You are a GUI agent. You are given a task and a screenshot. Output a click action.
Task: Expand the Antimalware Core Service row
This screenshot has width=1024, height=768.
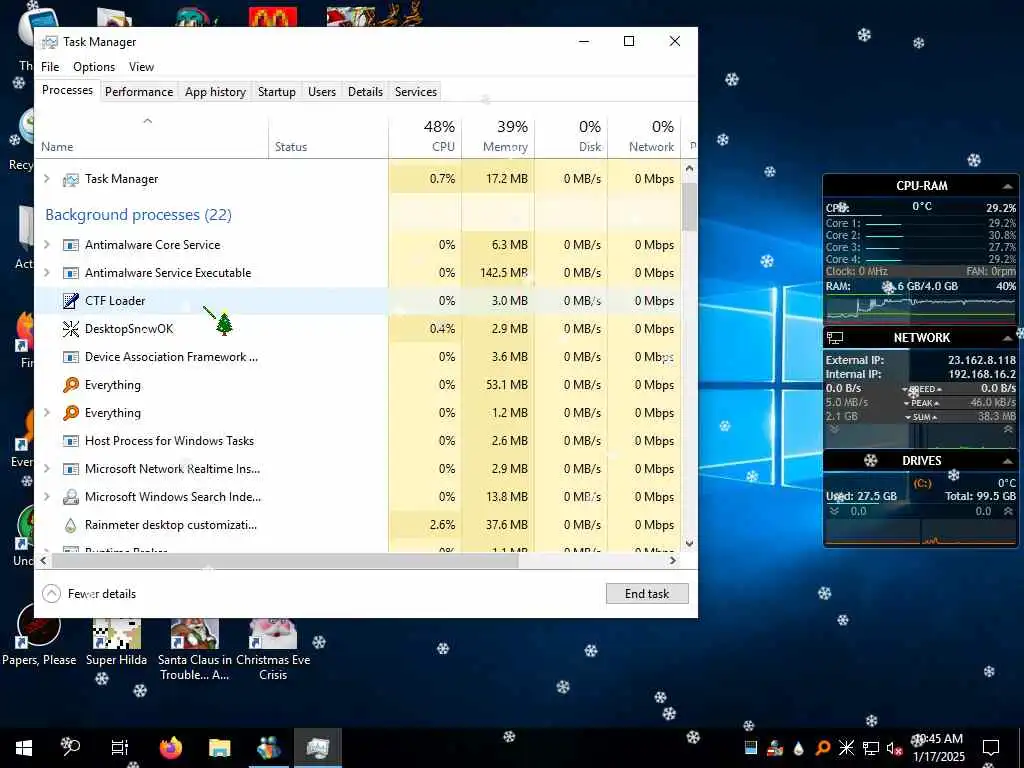tap(47, 244)
